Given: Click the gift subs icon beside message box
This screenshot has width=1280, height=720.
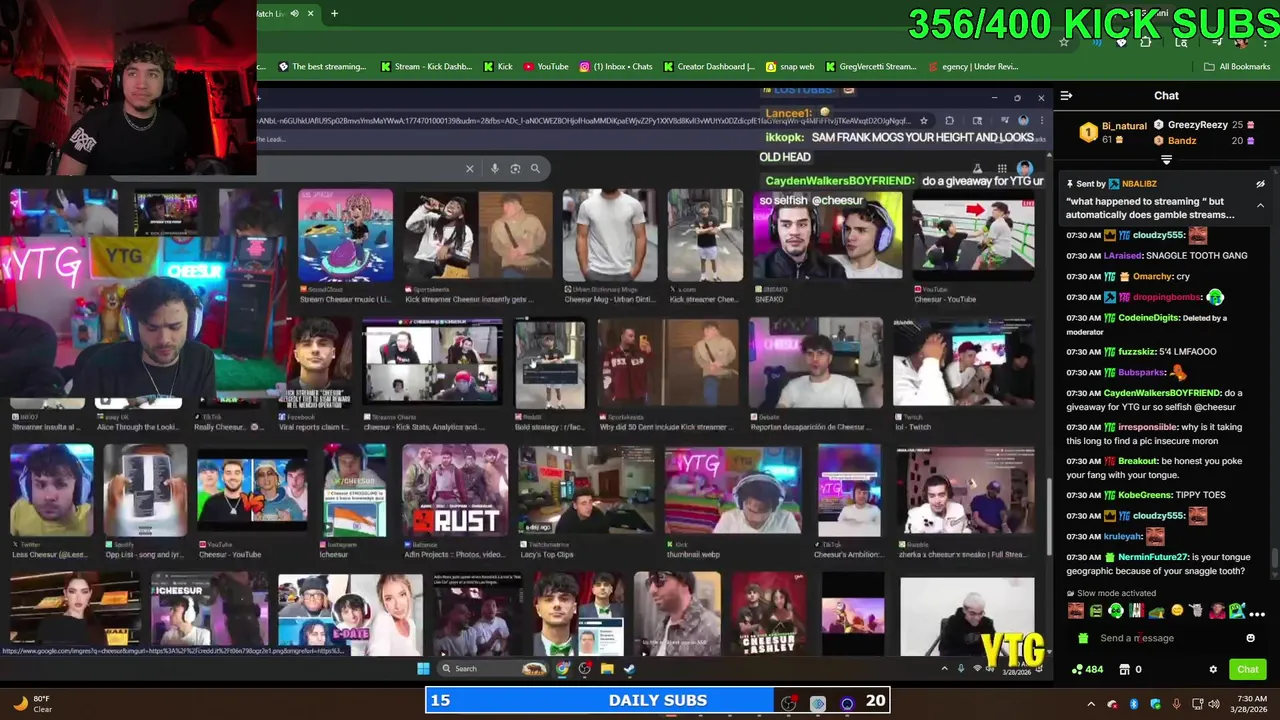Looking at the screenshot, I should click(1083, 638).
